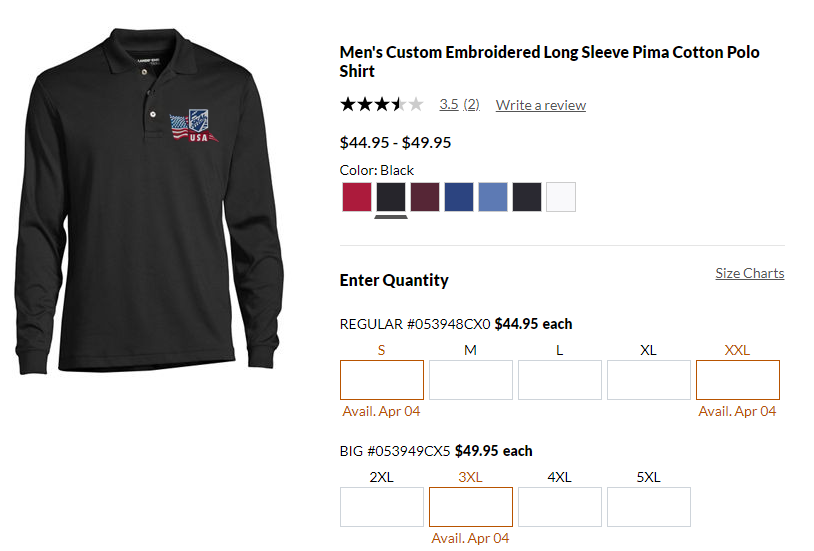This screenshot has width=814, height=551.
Task: Select the dark navy color swatch
Action: [527, 197]
